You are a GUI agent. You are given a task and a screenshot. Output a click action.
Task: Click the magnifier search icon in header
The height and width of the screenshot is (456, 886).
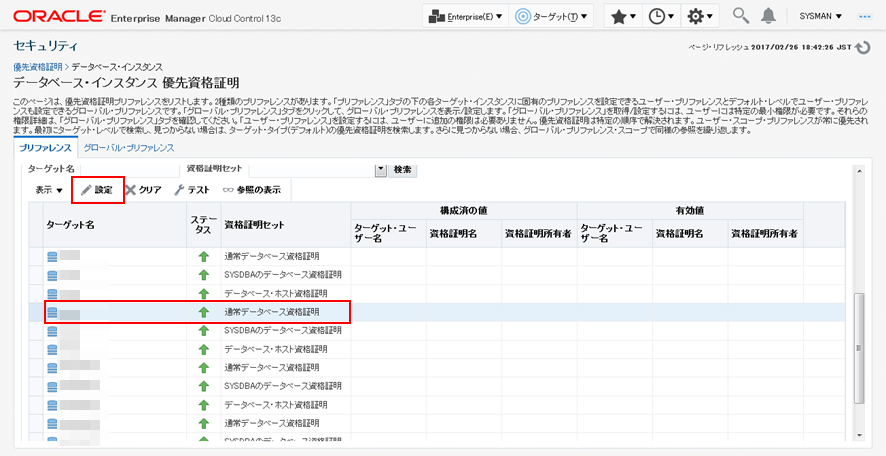pyautogui.click(x=740, y=16)
